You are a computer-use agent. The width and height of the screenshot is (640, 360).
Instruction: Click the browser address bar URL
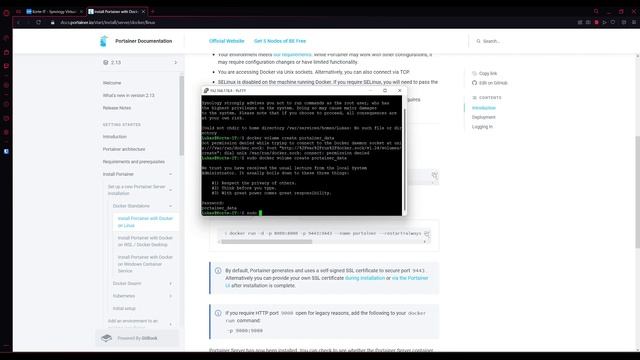click(108, 22)
